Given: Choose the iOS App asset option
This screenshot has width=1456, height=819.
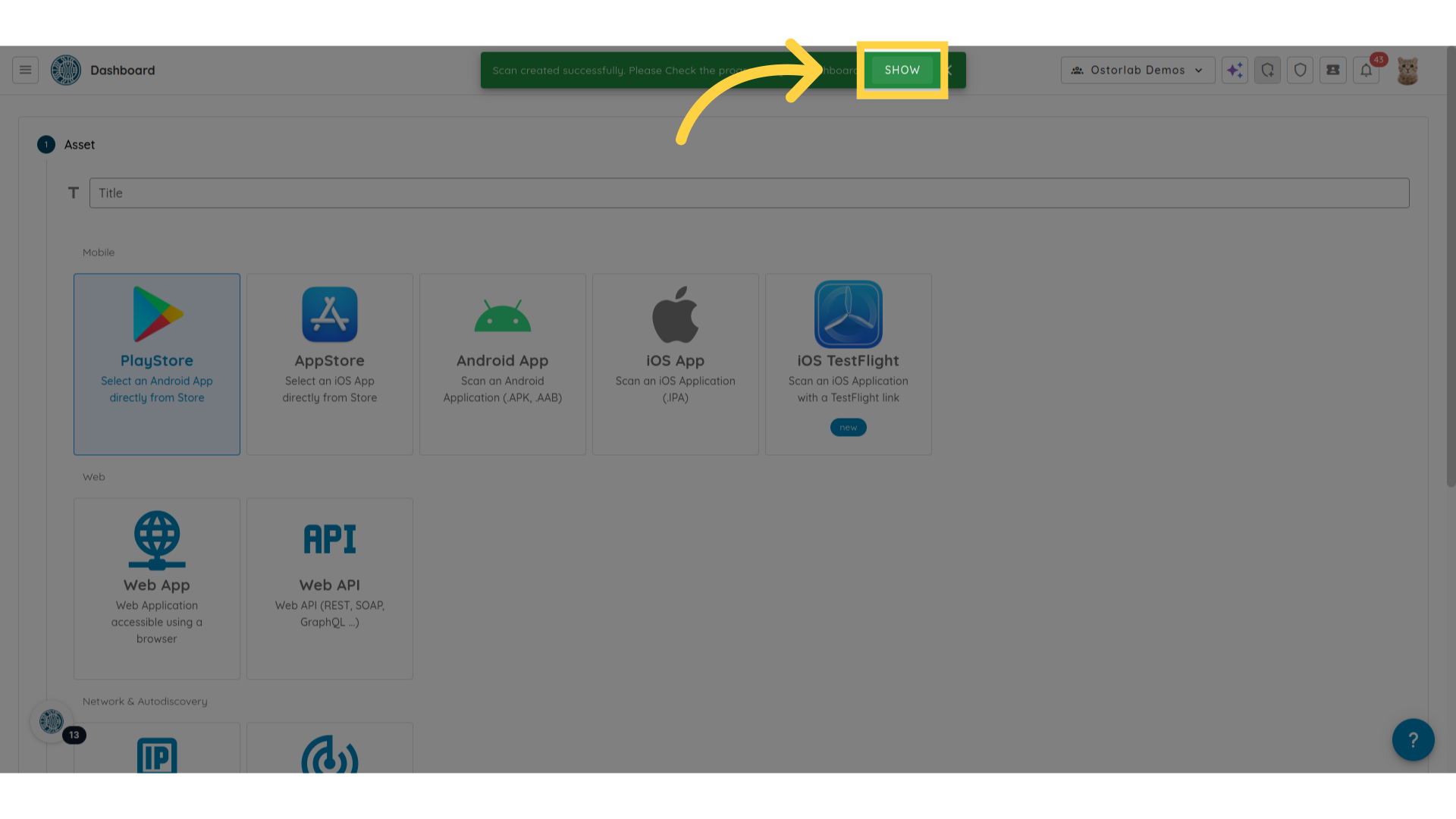Looking at the screenshot, I should (676, 364).
